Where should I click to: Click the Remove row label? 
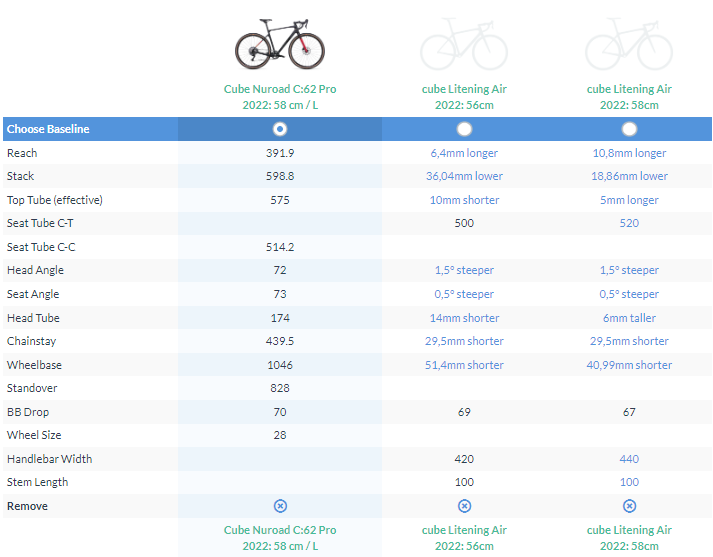coord(27,506)
